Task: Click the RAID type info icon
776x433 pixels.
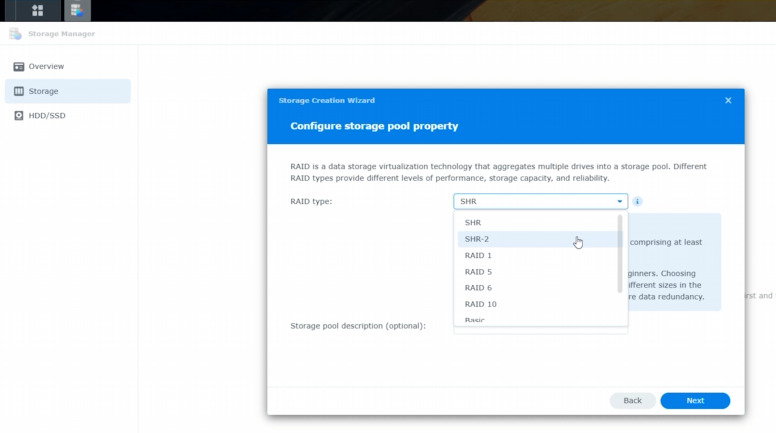Action: [x=637, y=201]
